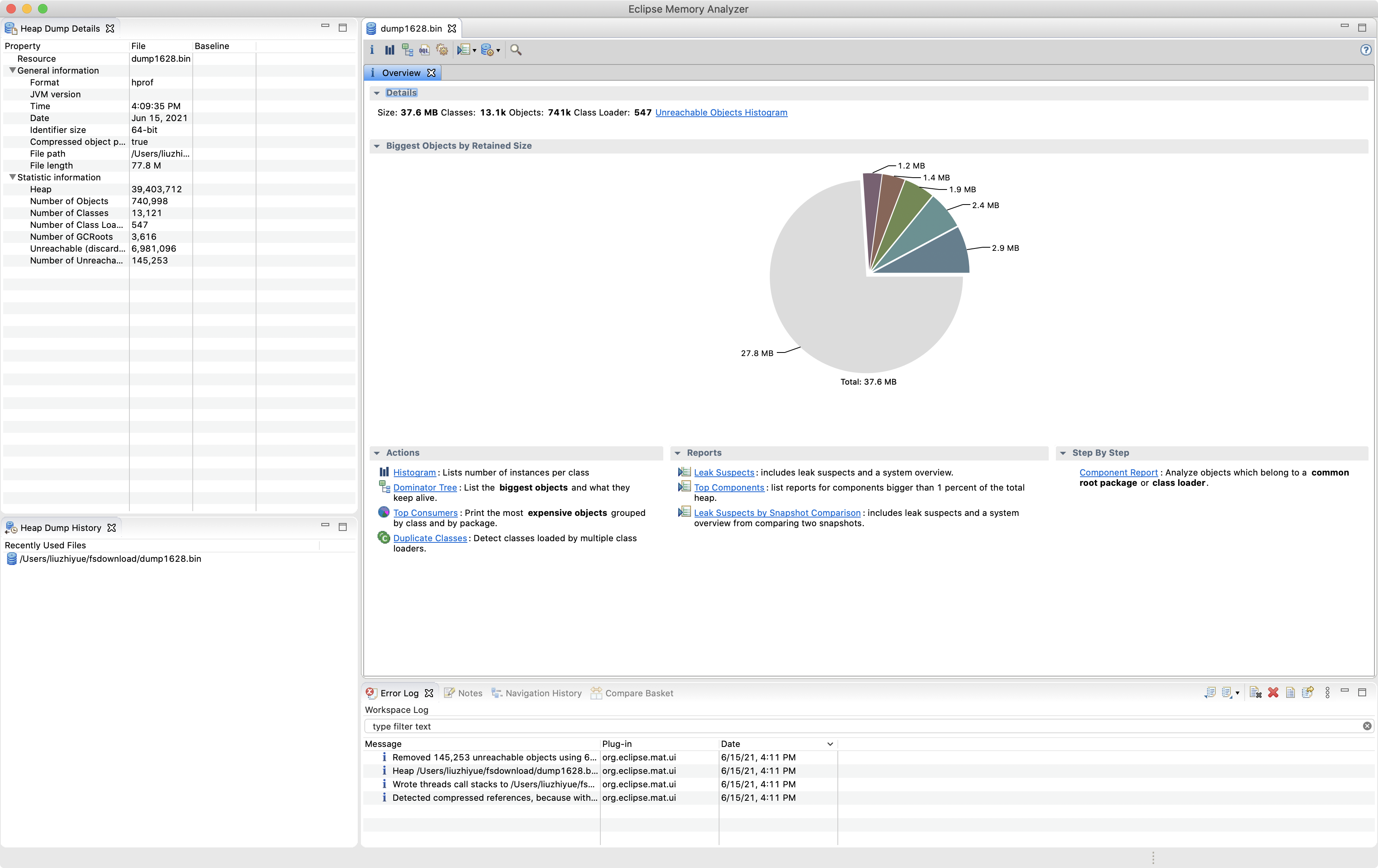
Task: Click the Error Log view menu dots
Action: (1327, 693)
